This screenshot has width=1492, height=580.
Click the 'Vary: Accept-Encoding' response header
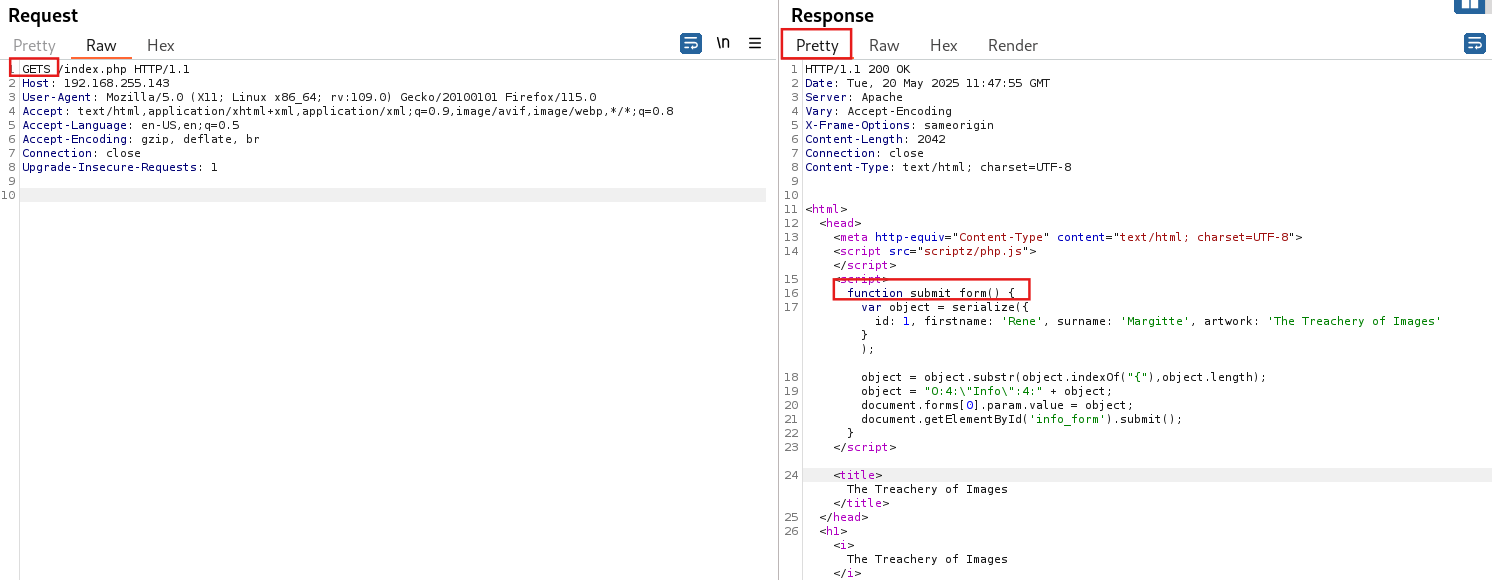click(878, 111)
